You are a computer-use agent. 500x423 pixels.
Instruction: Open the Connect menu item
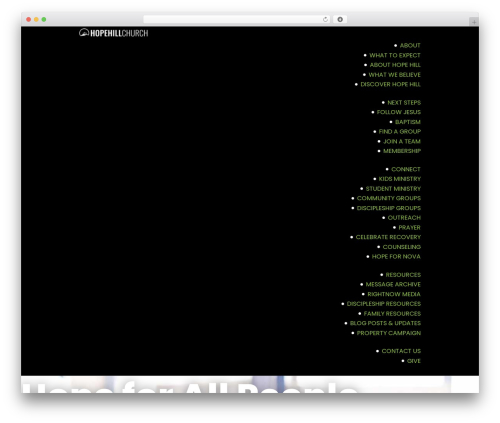[406, 169]
